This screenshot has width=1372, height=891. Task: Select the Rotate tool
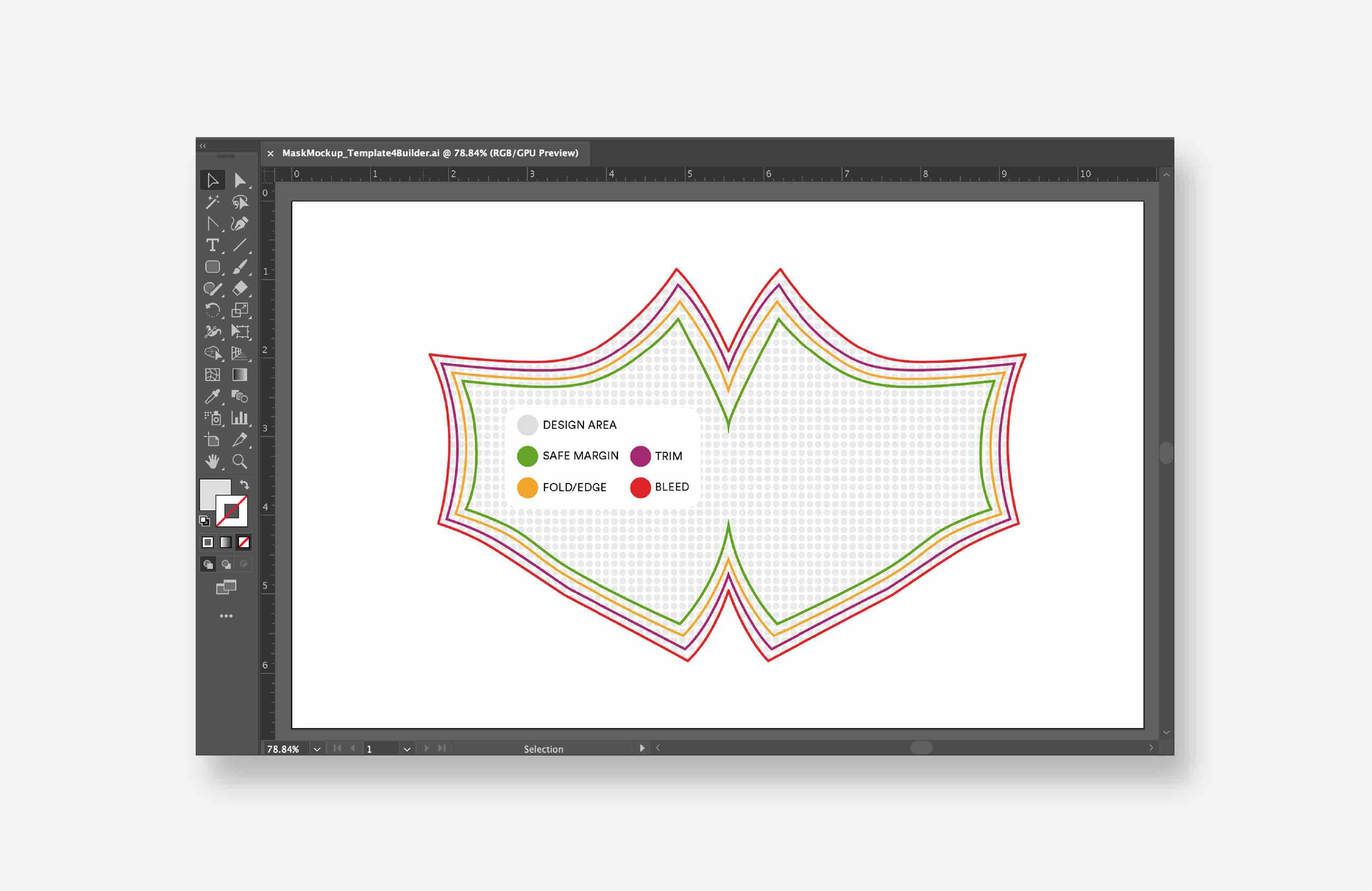[x=212, y=310]
